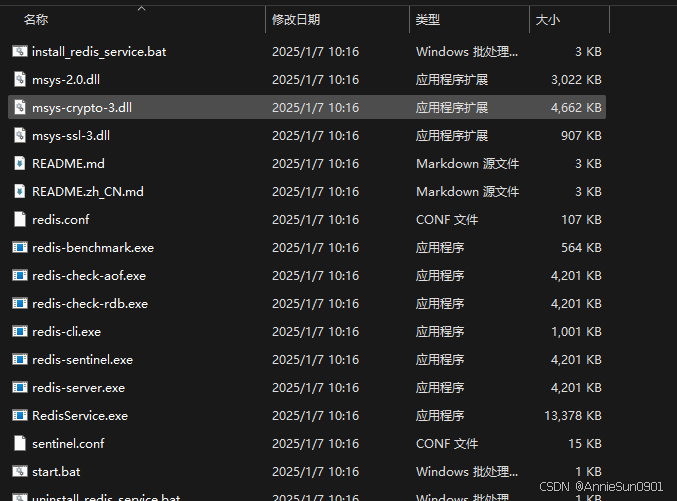Click the redis-benchmark.exe application icon
Viewport: 677px width, 501px height.
(20, 247)
